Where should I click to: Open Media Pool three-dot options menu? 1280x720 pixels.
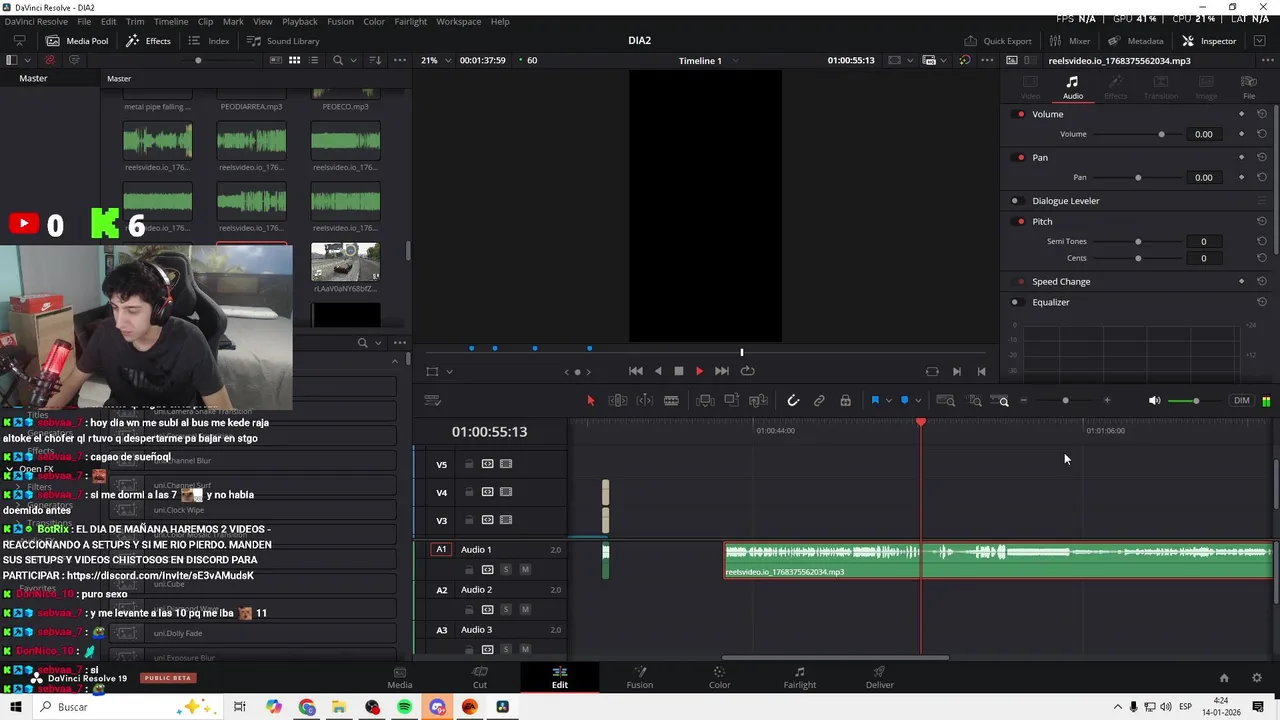coord(399,60)
